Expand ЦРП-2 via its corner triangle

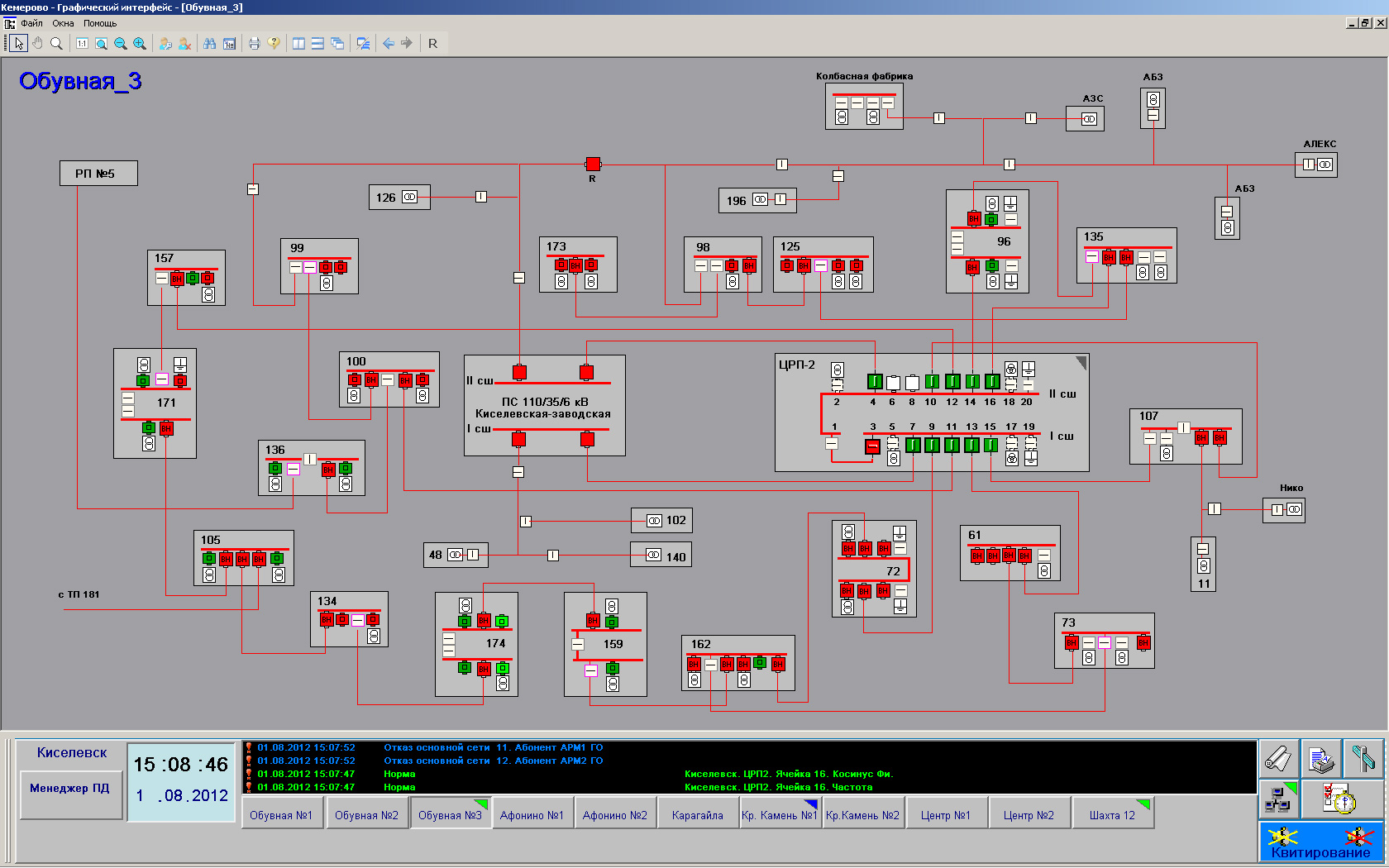(x=1081, y=363)
